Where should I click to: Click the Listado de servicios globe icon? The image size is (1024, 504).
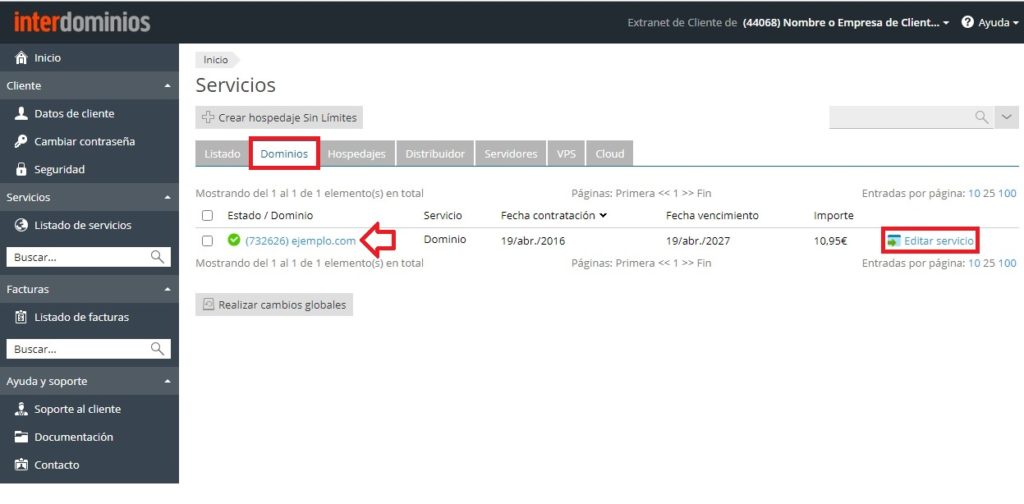pos(21,225)
